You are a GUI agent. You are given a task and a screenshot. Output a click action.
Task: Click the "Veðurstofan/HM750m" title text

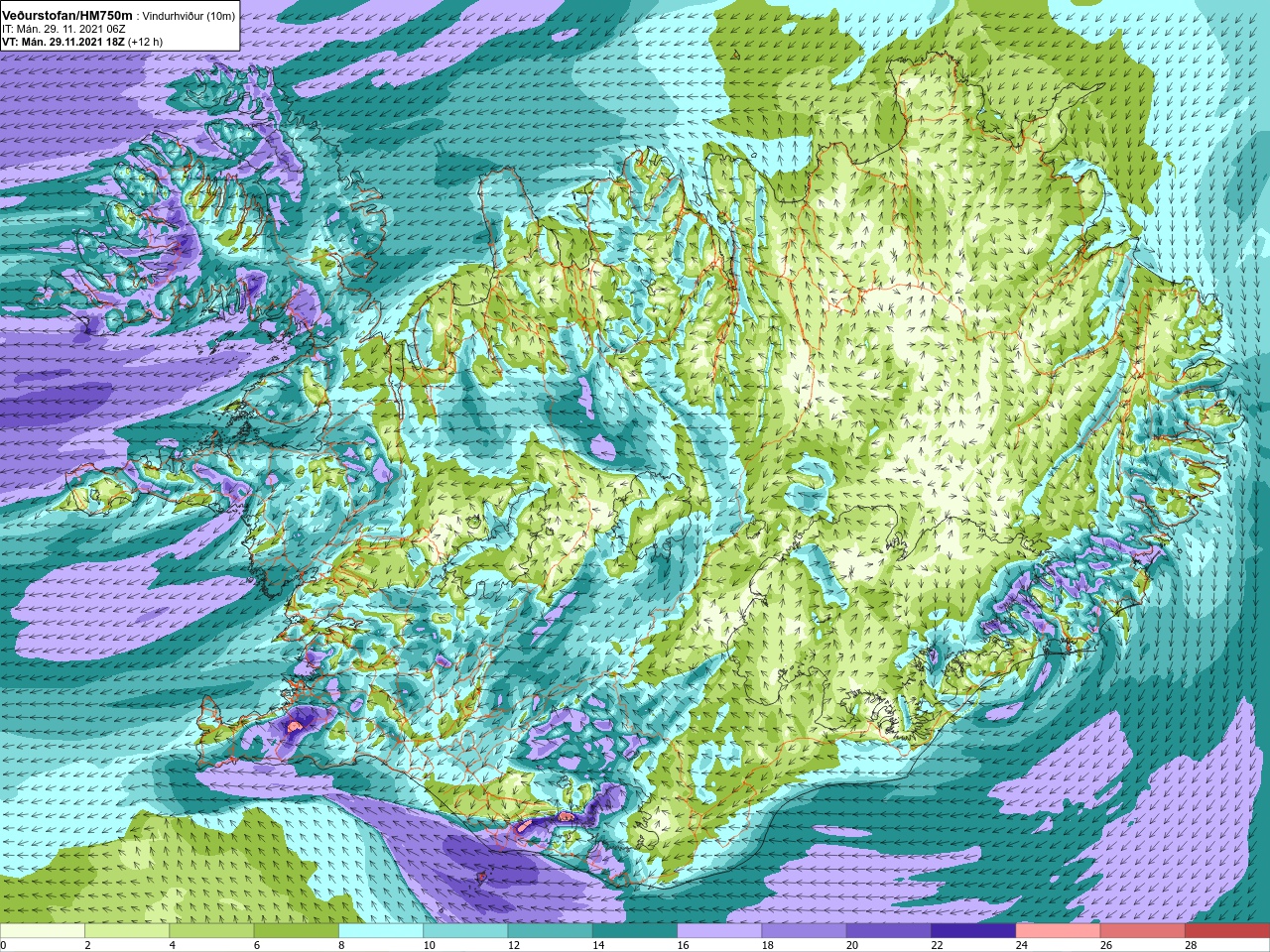[66, 15]
